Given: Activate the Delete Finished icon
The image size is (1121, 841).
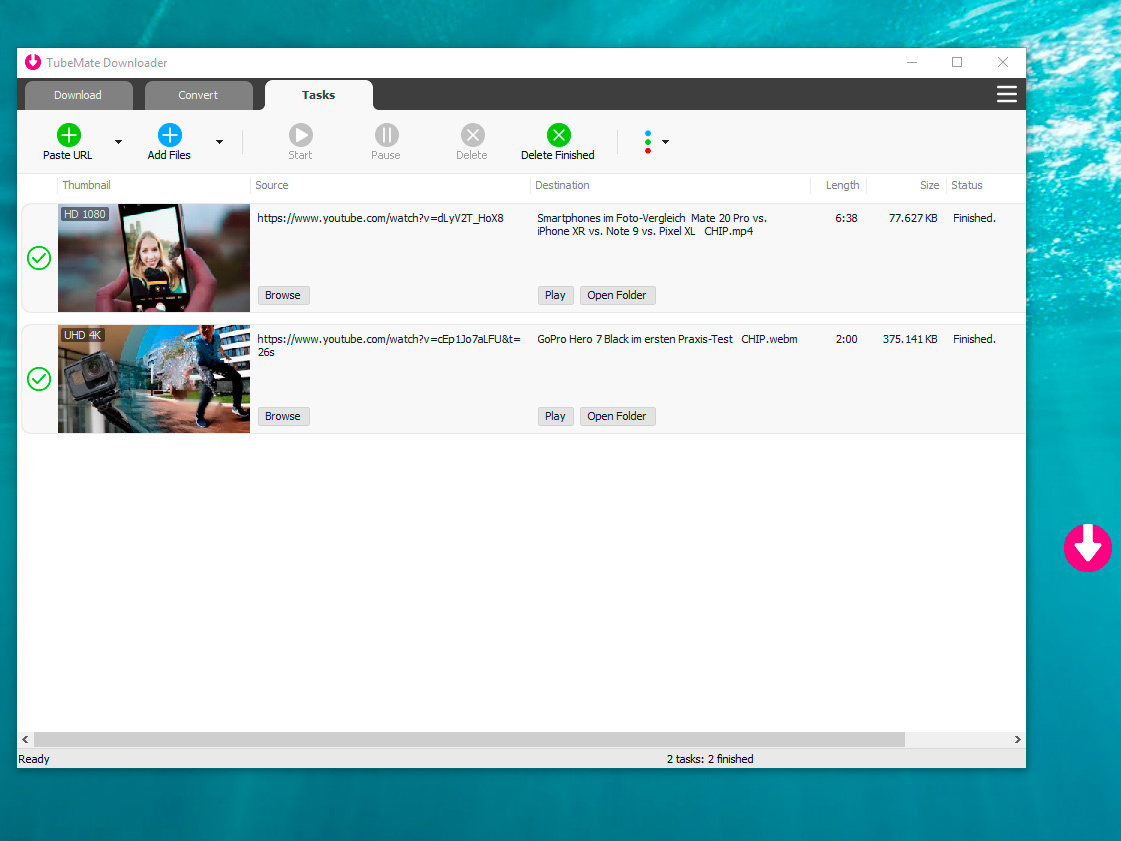Looking at the screenshot, I should pyautogui.click(x=558, y=133).
